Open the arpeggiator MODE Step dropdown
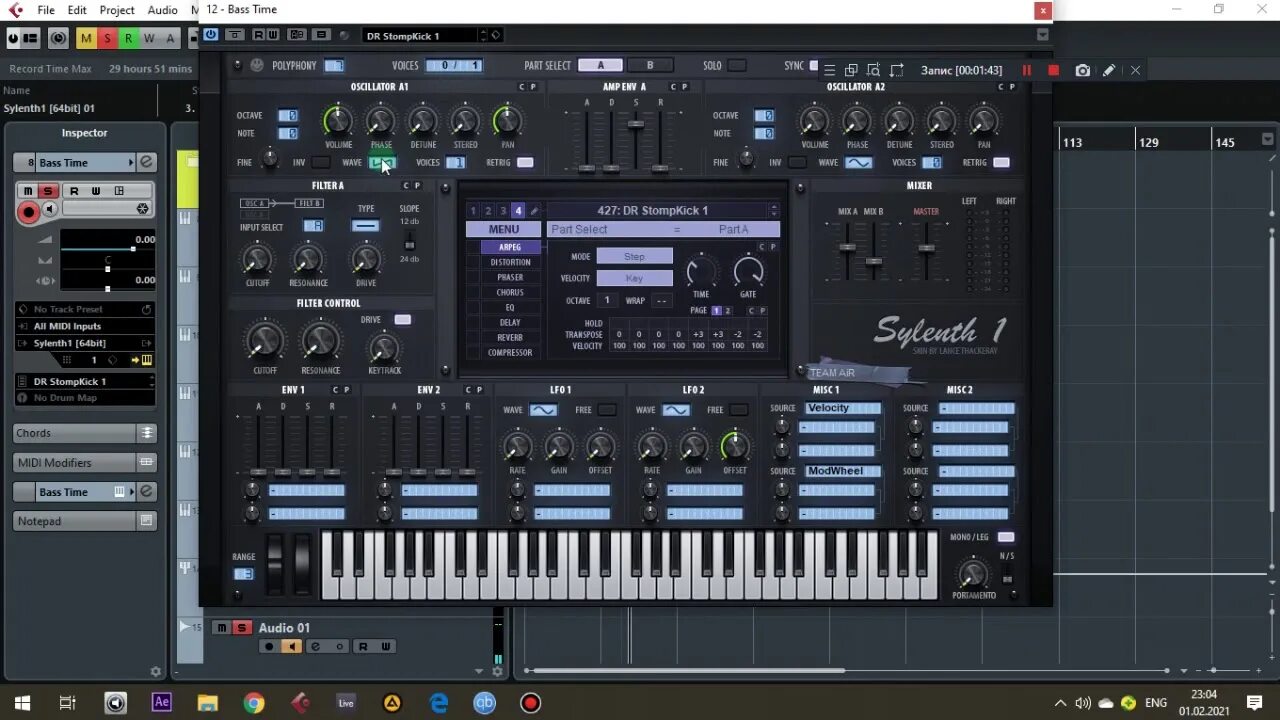 pos(634,256)
